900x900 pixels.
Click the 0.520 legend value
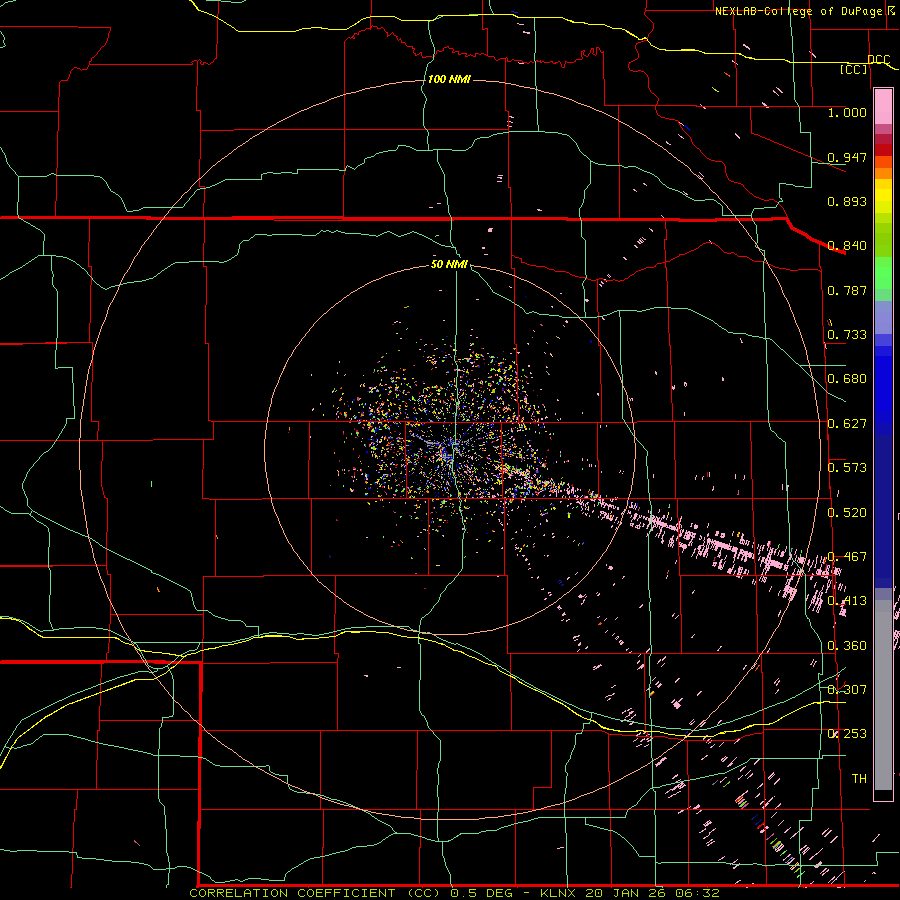pyautogui.click(x=847, y=513)
